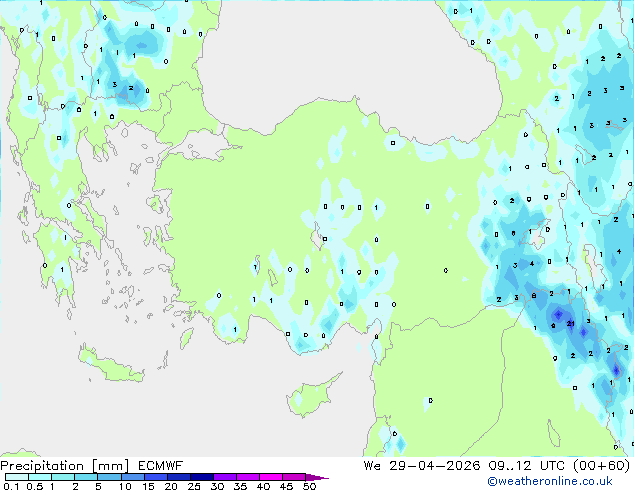
Task: Pick the 35–40 mm legend swatch
Action: point(247,477)
